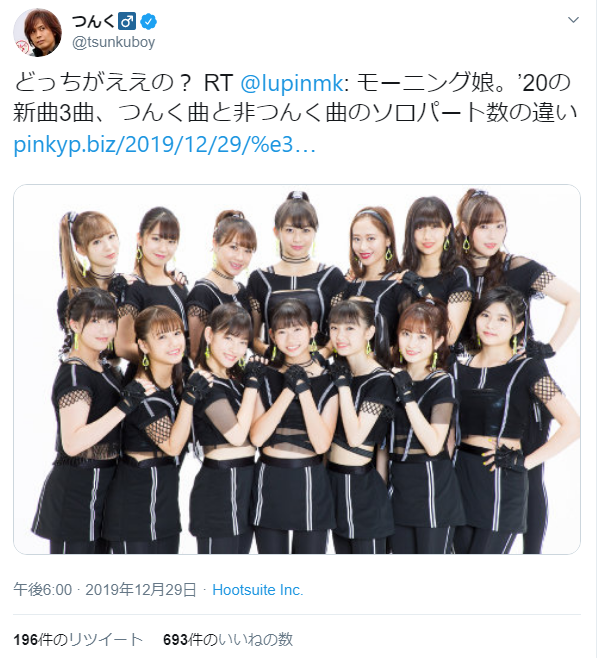
Task: Click the 196 retweet count number
Action: click(25, 640)
